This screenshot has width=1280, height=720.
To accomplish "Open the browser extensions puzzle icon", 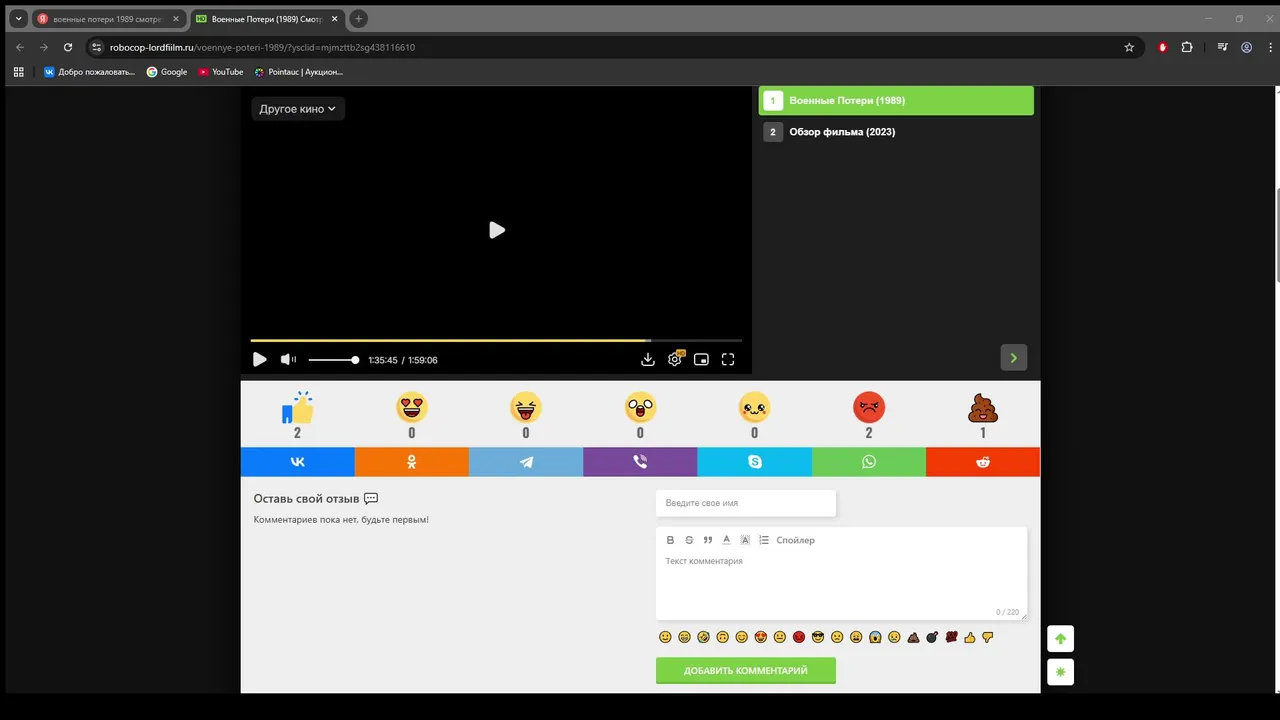I will tap(1187, 47).
